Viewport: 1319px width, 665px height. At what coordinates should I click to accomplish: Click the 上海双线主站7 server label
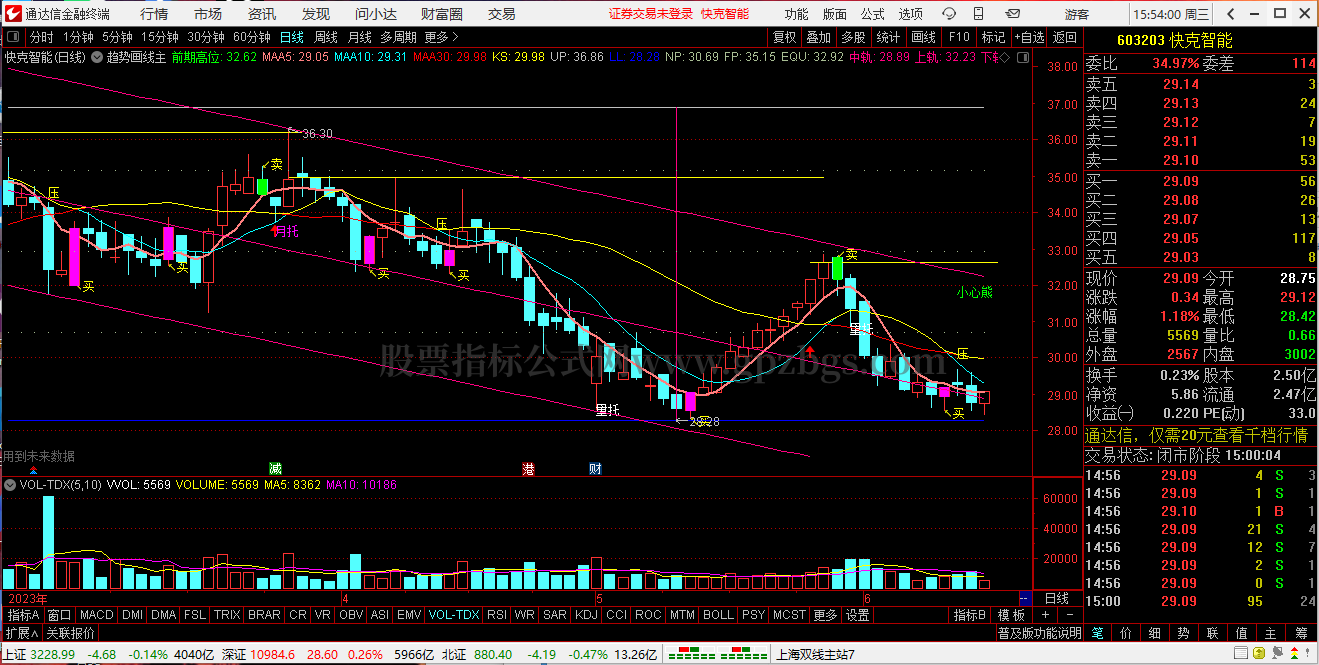pos(815,655)
